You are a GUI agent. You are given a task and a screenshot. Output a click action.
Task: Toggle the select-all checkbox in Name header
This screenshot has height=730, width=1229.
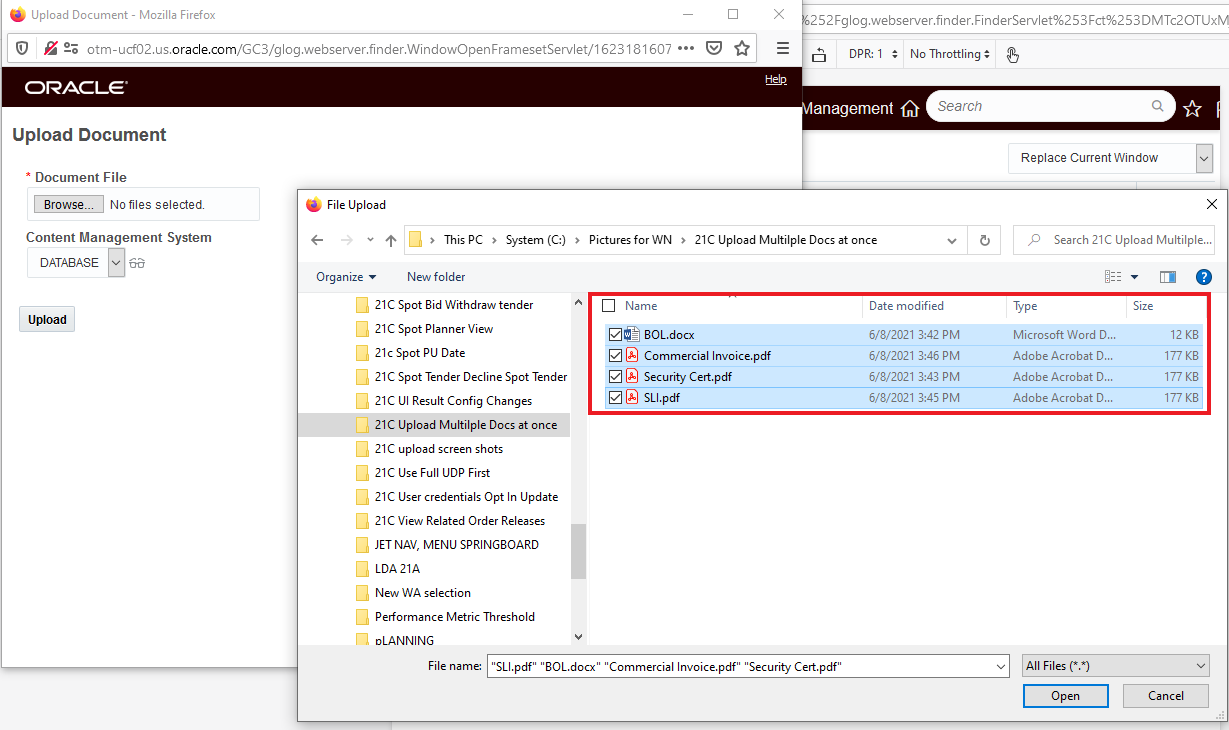pyautogui.click(x=609, y=306)
